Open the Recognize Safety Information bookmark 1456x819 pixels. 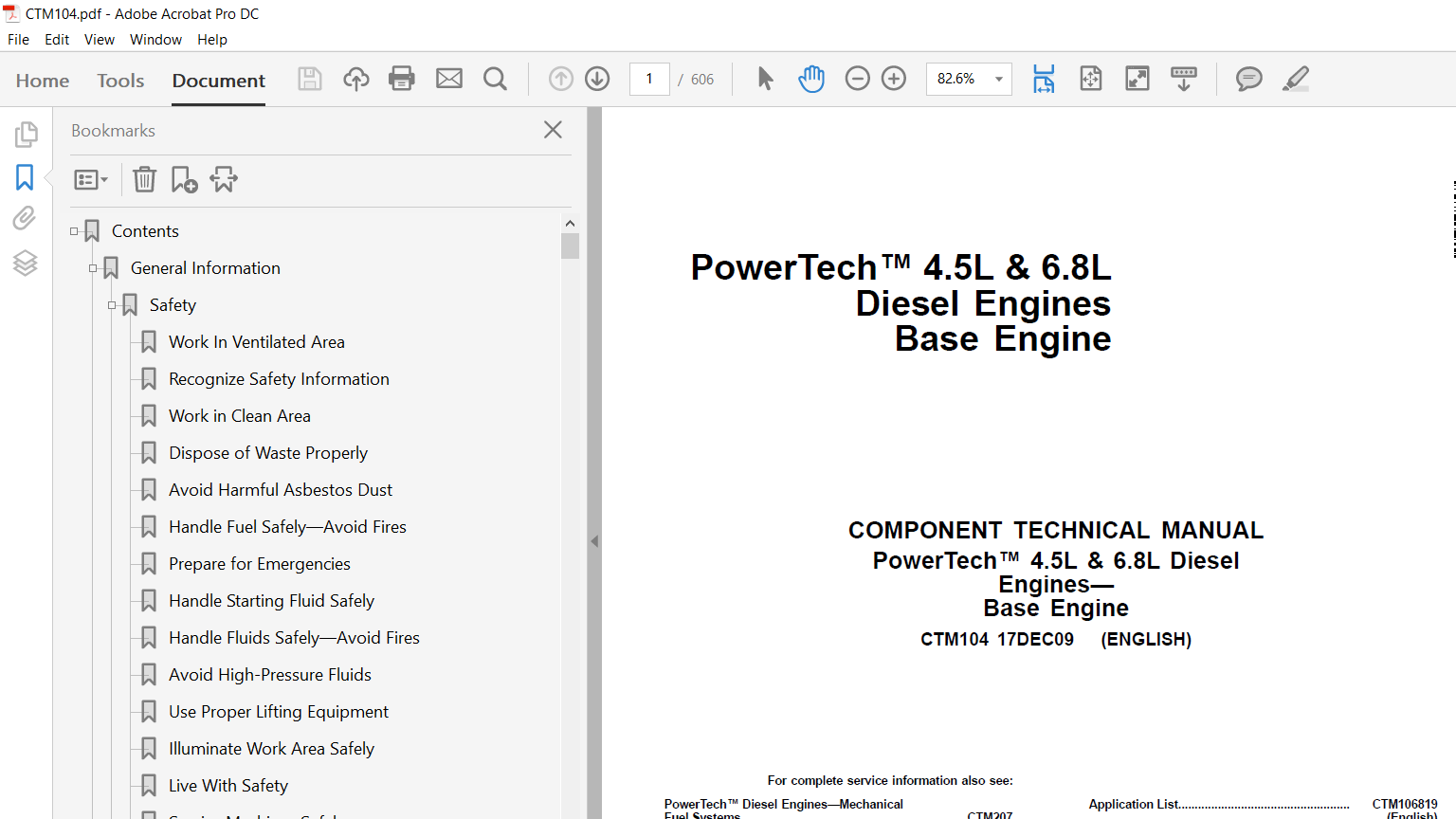pyautogui.click(x=279, y=379)
